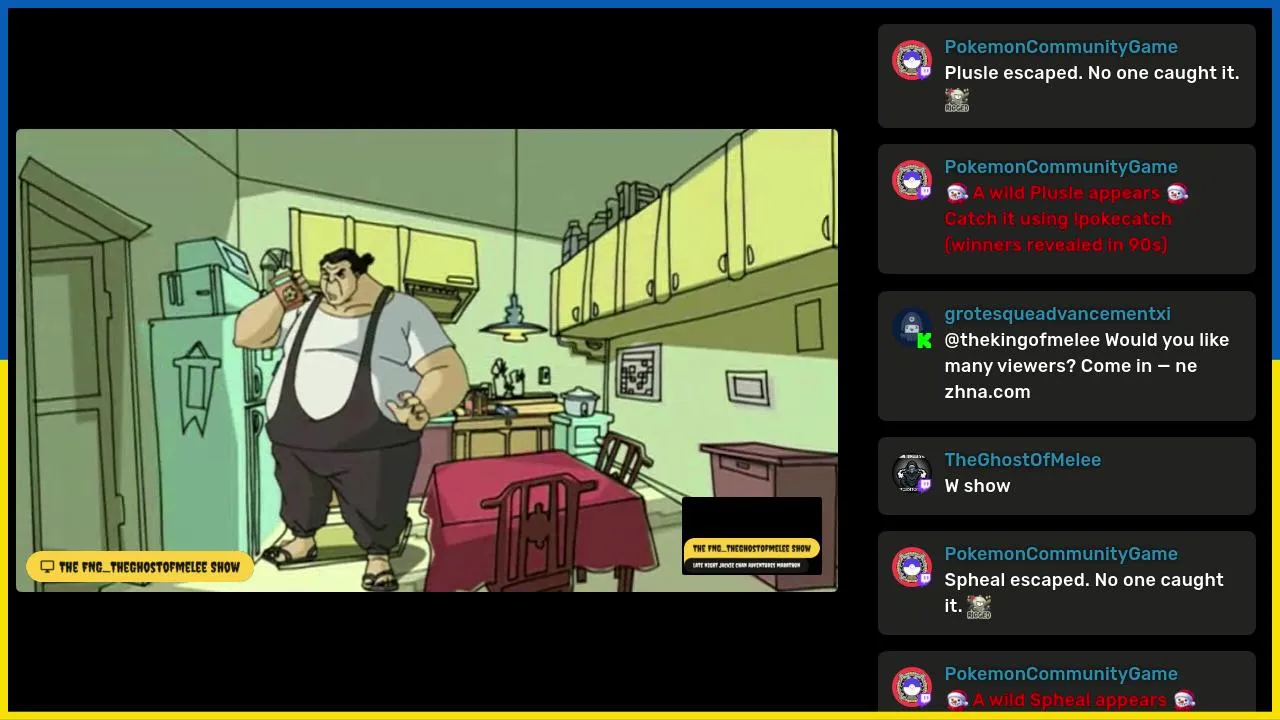Open PokemonCommunityGame name above 'Spheal escaped'

pyautogui.click(x=1061, y=554)
